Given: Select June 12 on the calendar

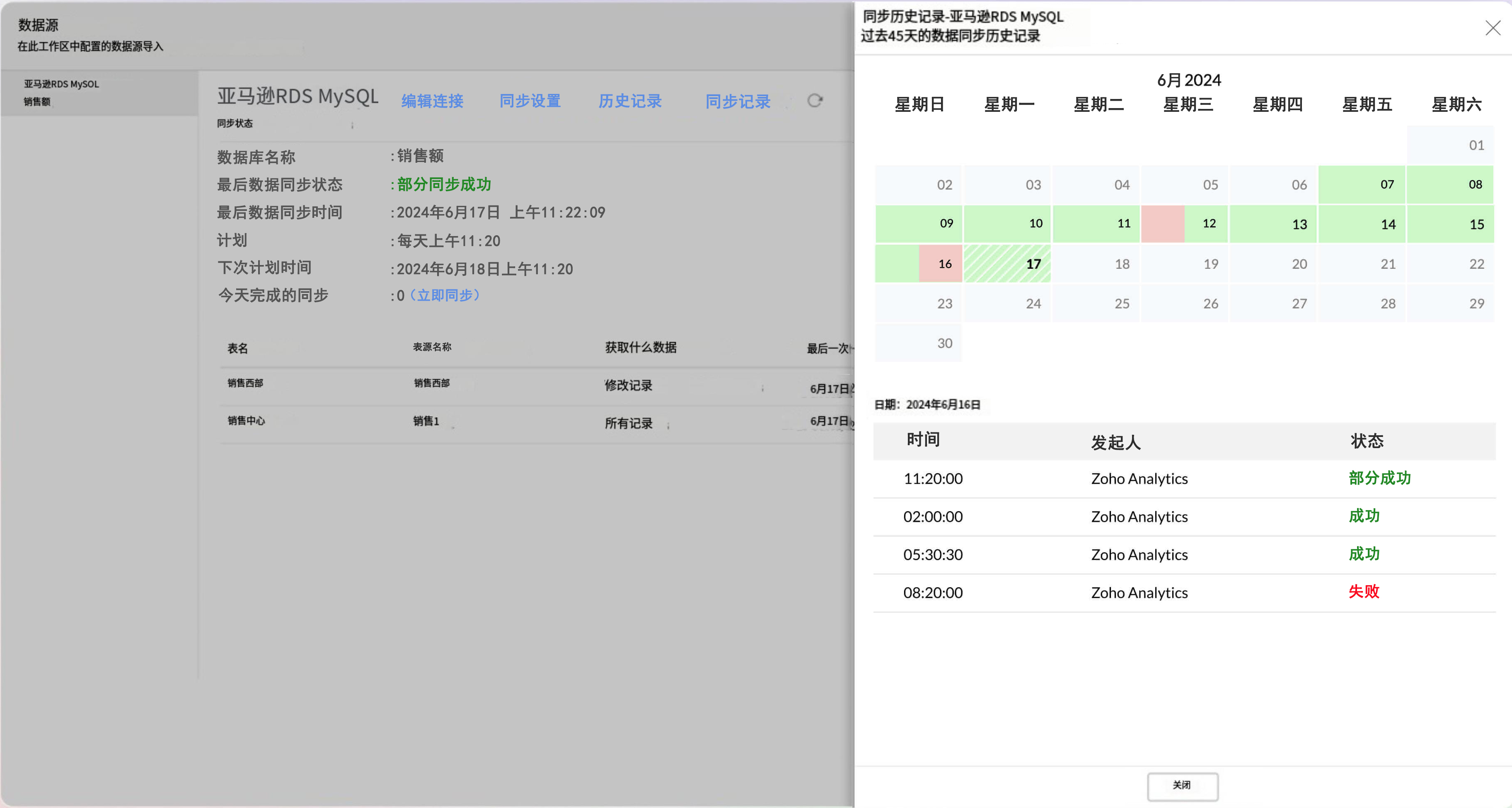Looking at the screenshot, I should [1185, 224].
